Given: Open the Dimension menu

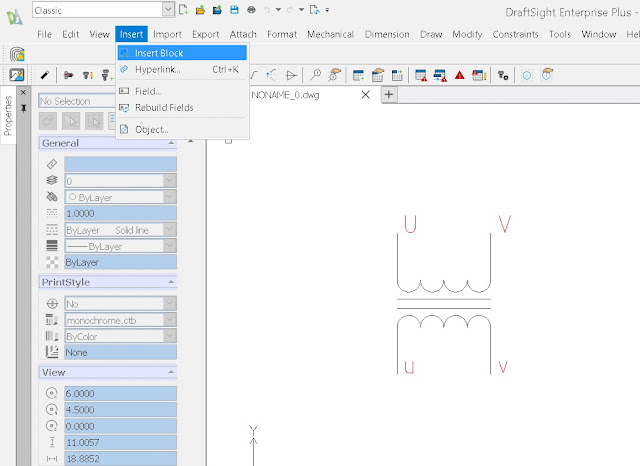Looking at the screenshot, I should click(387, 34).
